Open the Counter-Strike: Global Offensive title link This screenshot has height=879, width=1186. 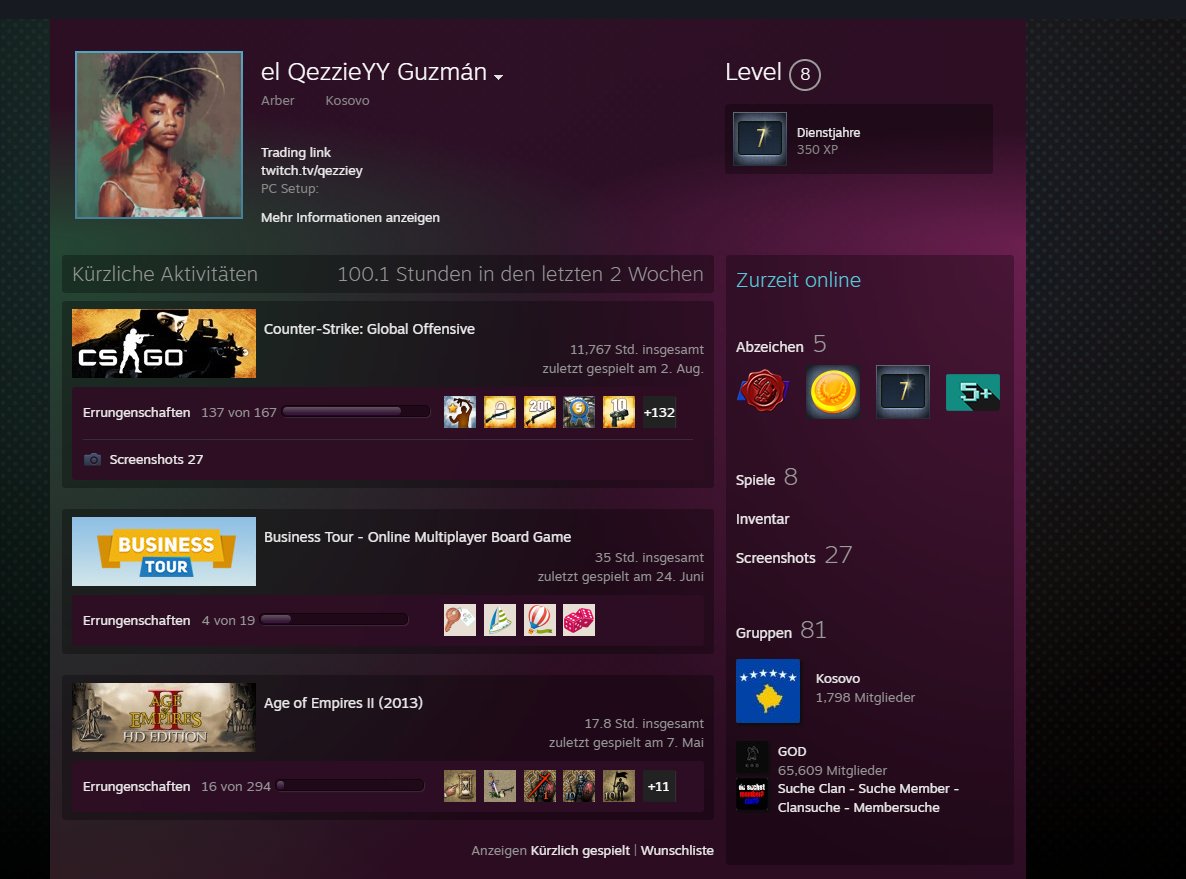(369, 329)
